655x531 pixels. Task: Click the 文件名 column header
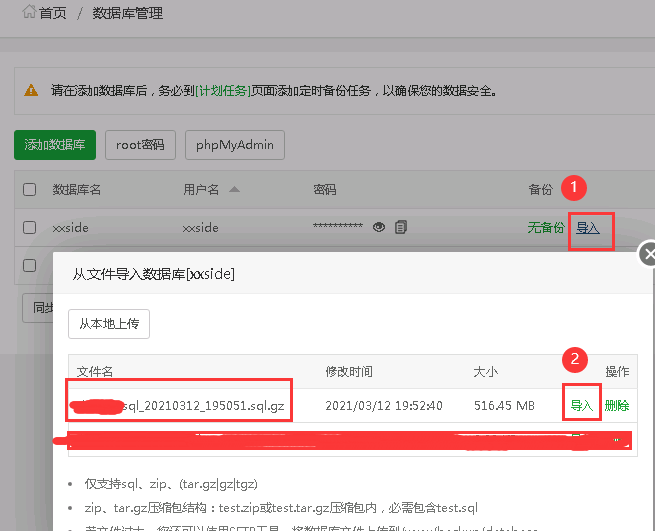[x=95, y=371]
